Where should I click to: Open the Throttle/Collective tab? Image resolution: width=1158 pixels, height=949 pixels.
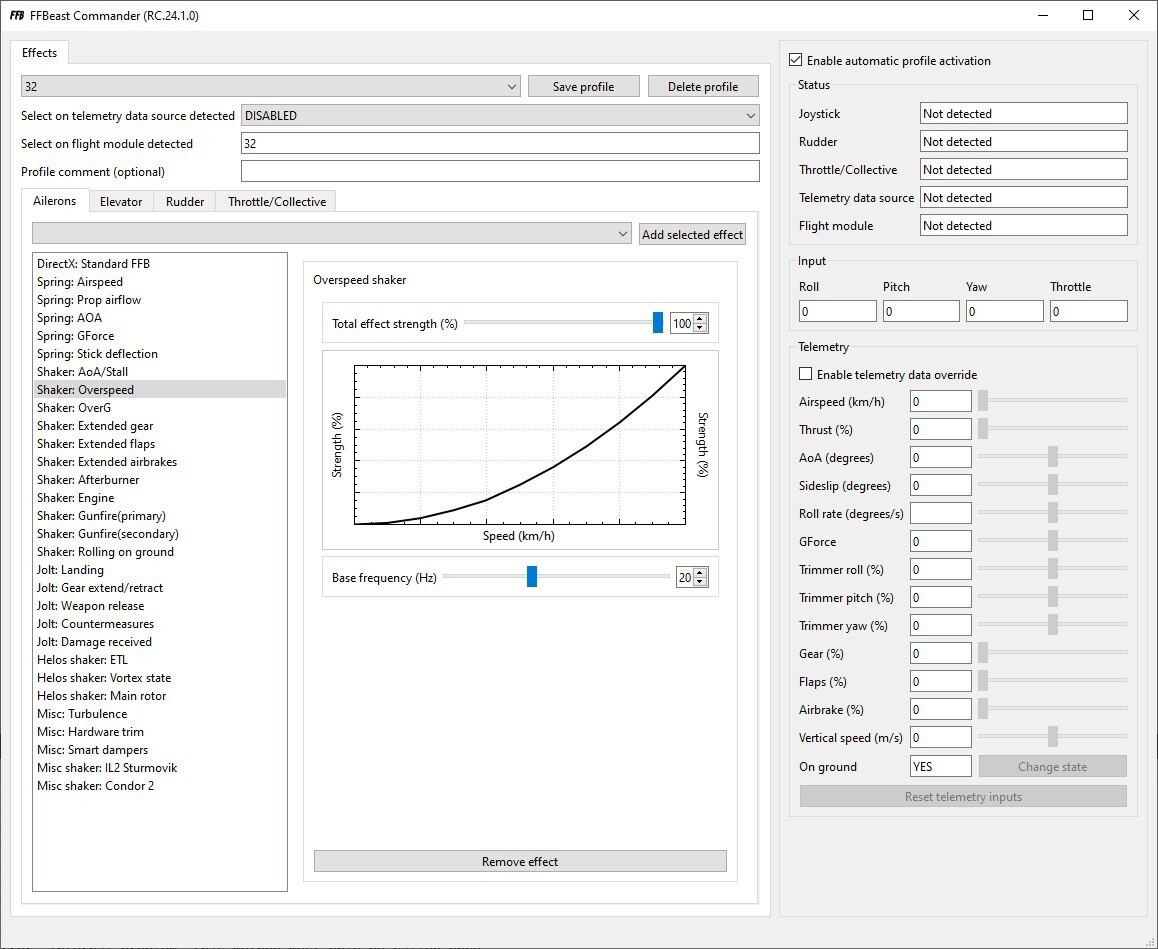tap(277, 202)
